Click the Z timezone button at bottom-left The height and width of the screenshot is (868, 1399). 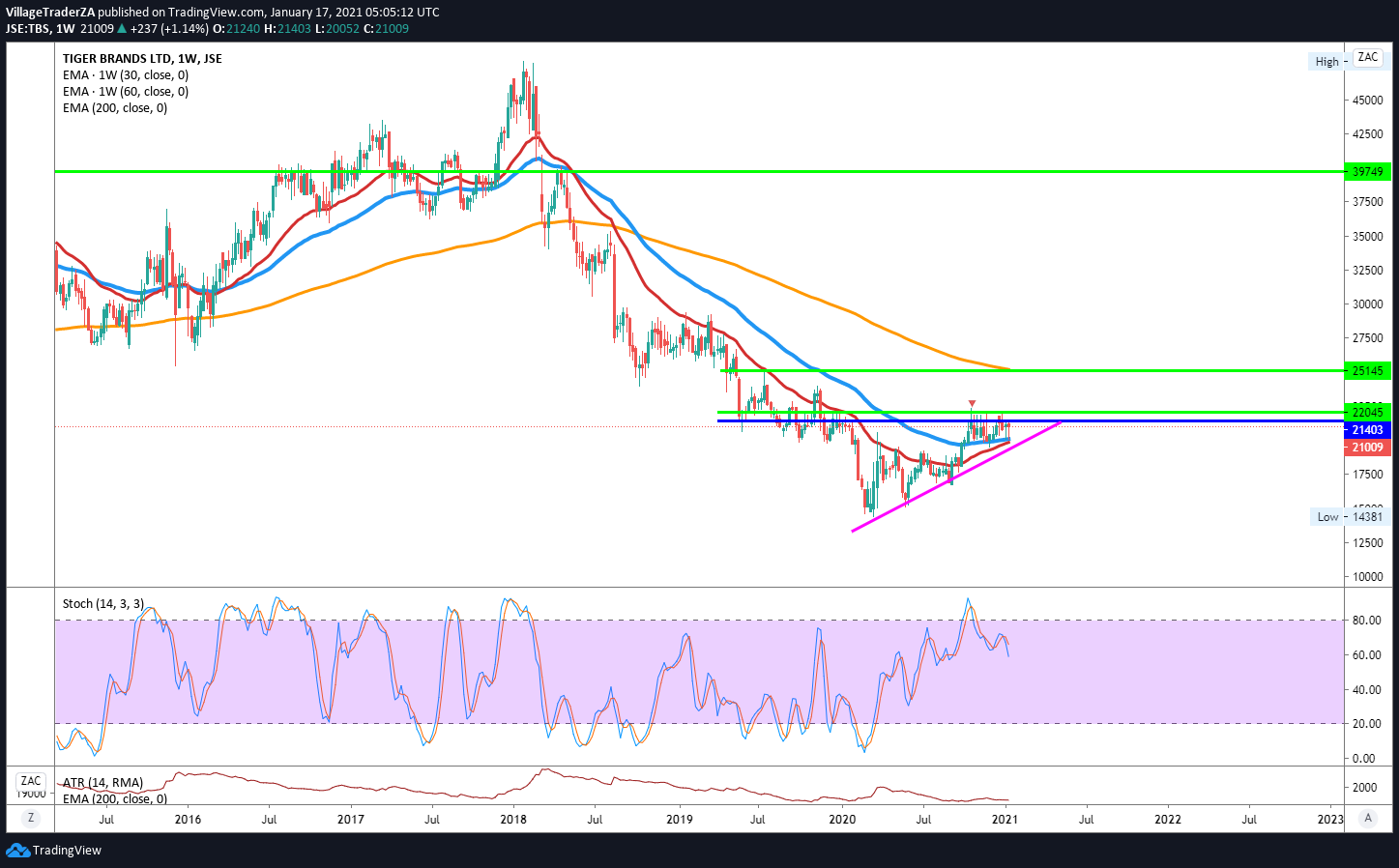(31, 818)
